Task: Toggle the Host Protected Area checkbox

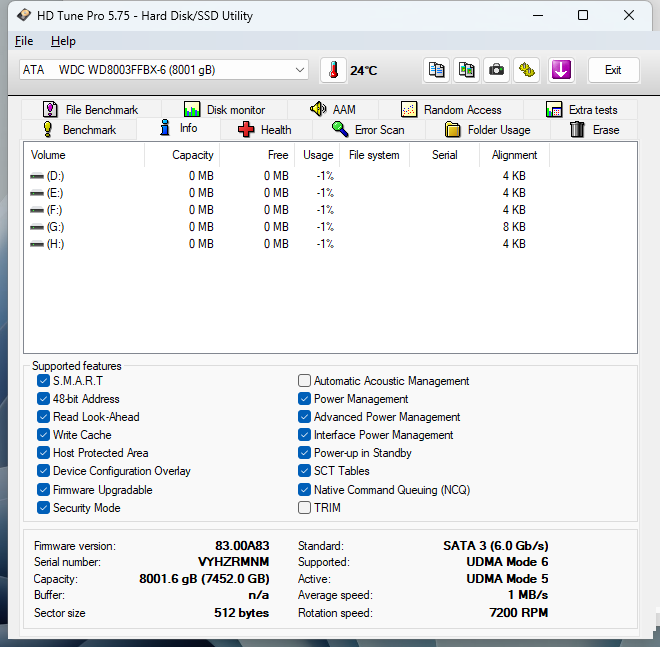Action: (x=43, y=453)
